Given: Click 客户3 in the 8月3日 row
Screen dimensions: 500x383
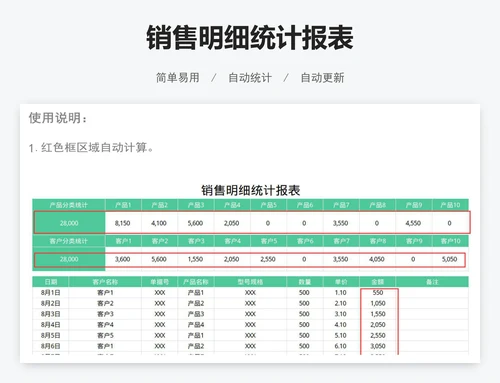Looking at the screenshot, I should click(105, 314).
